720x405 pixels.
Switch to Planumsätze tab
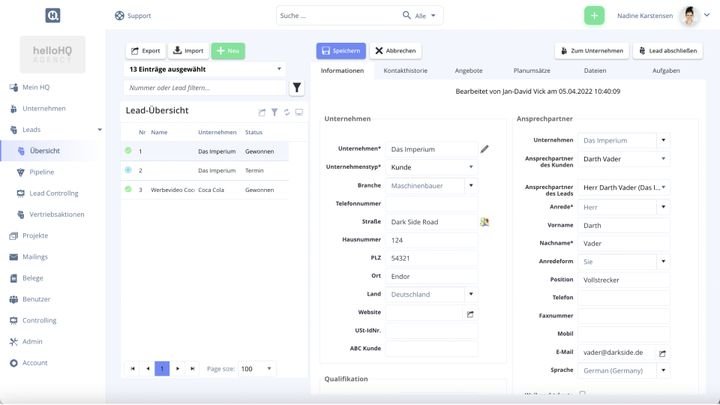click(x=532, y=71)
